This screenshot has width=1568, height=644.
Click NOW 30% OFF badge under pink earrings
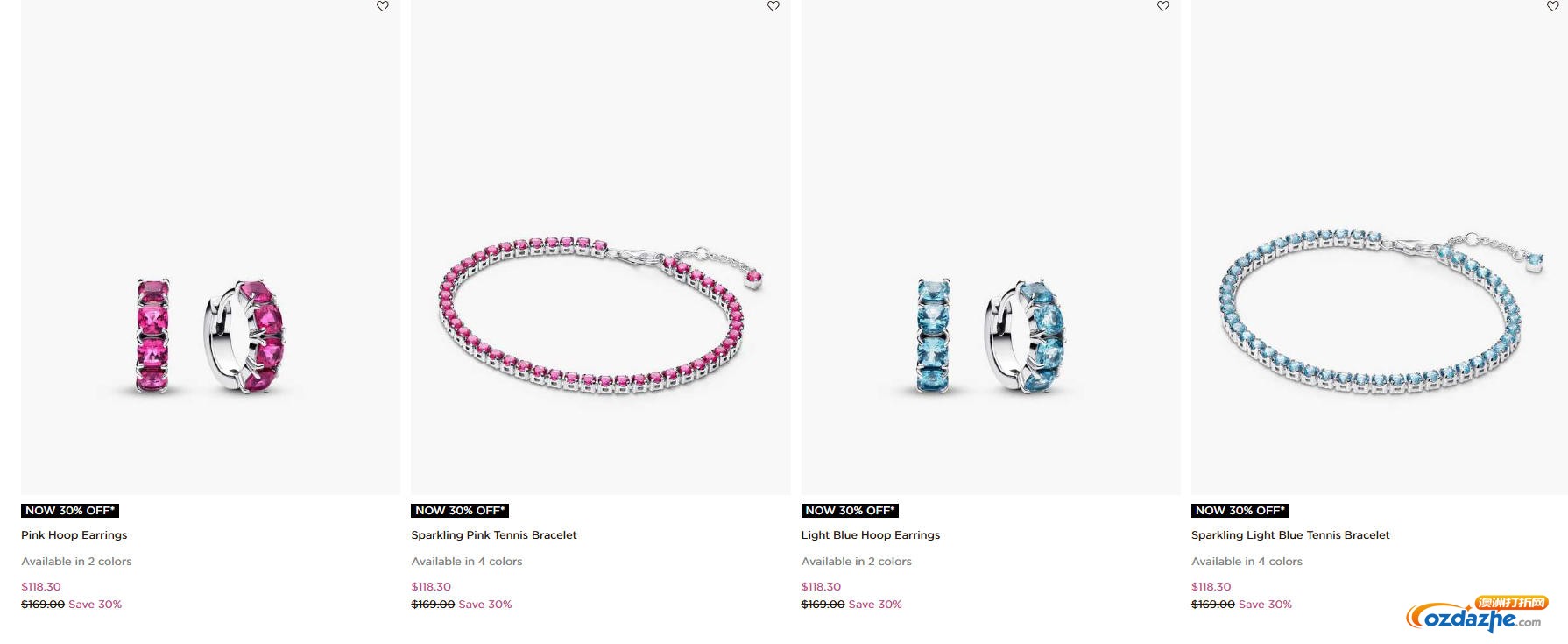[70, 511]
